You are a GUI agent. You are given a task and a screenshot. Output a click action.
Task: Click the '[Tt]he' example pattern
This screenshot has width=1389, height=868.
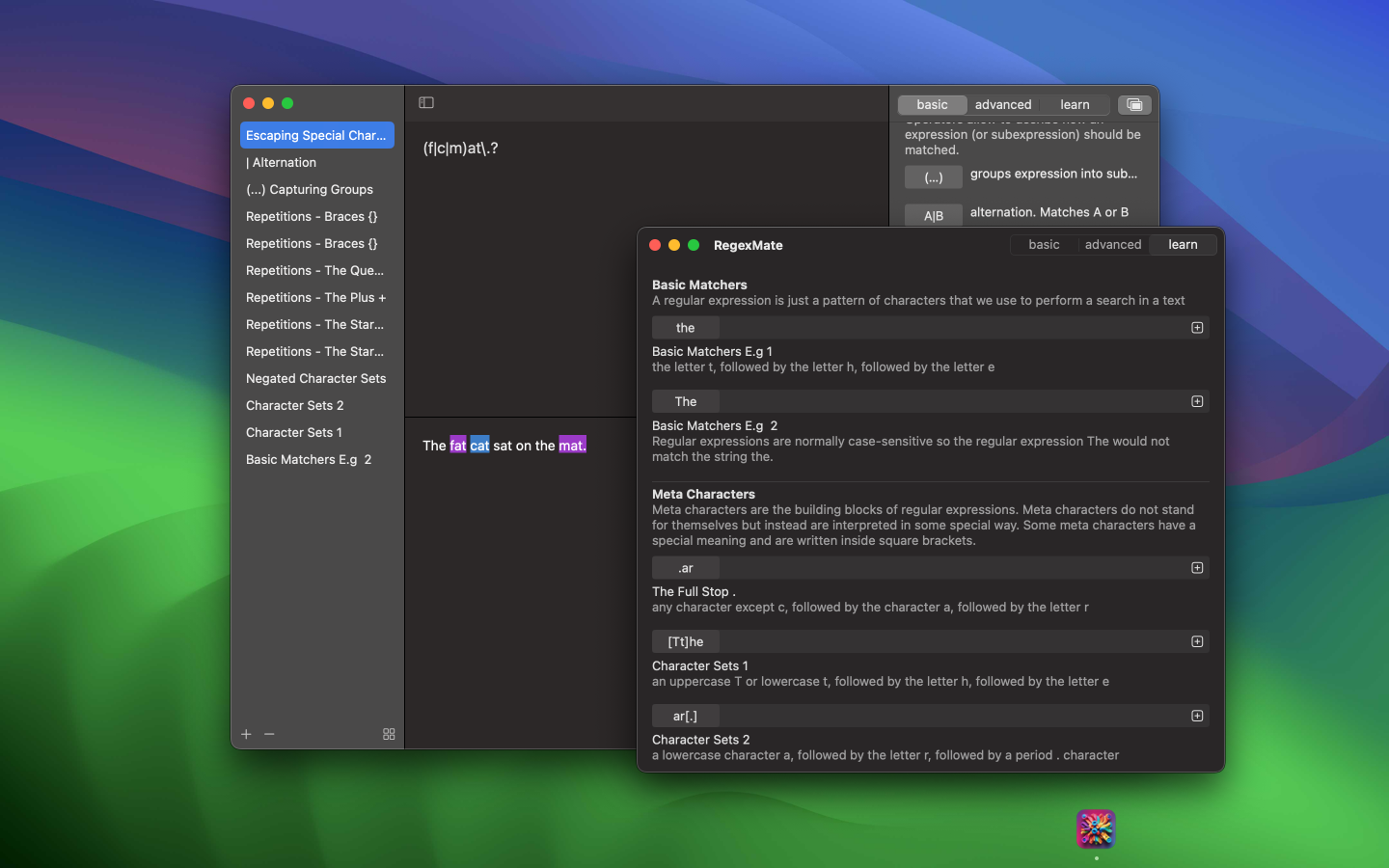686,642
